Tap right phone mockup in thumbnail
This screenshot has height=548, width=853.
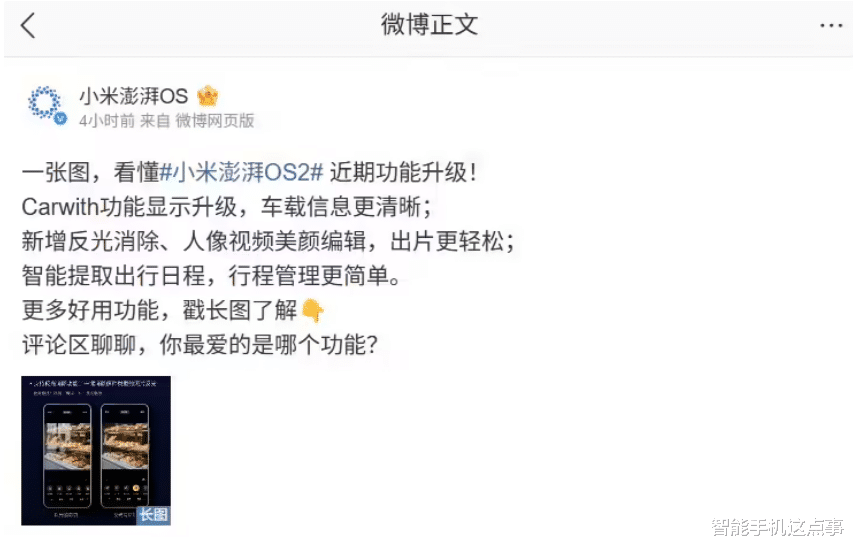[x=125, y=455]
